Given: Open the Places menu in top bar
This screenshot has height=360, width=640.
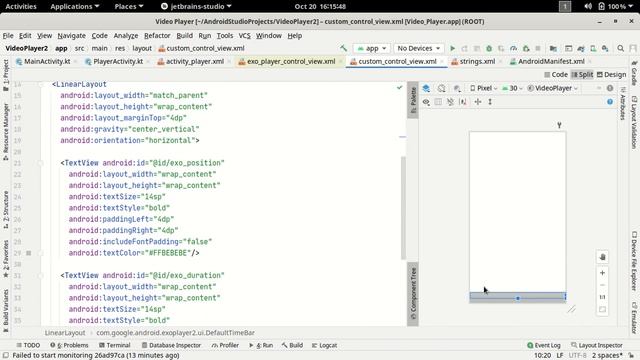Looking at the screenshot, I should coord(129,7).
